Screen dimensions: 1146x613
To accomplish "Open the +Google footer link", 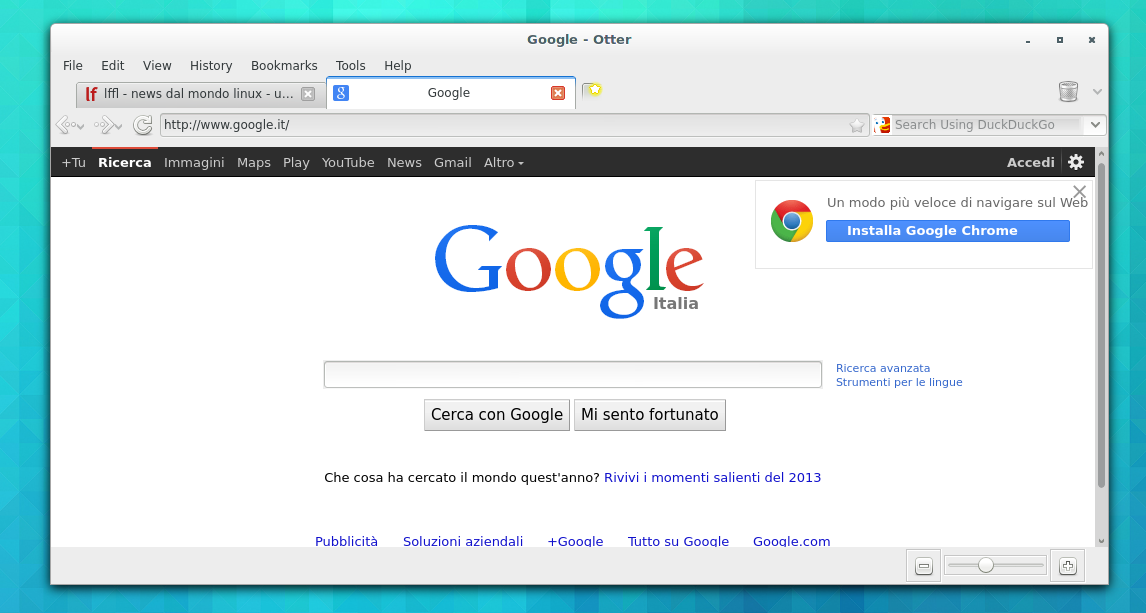I will coord(575,541).
